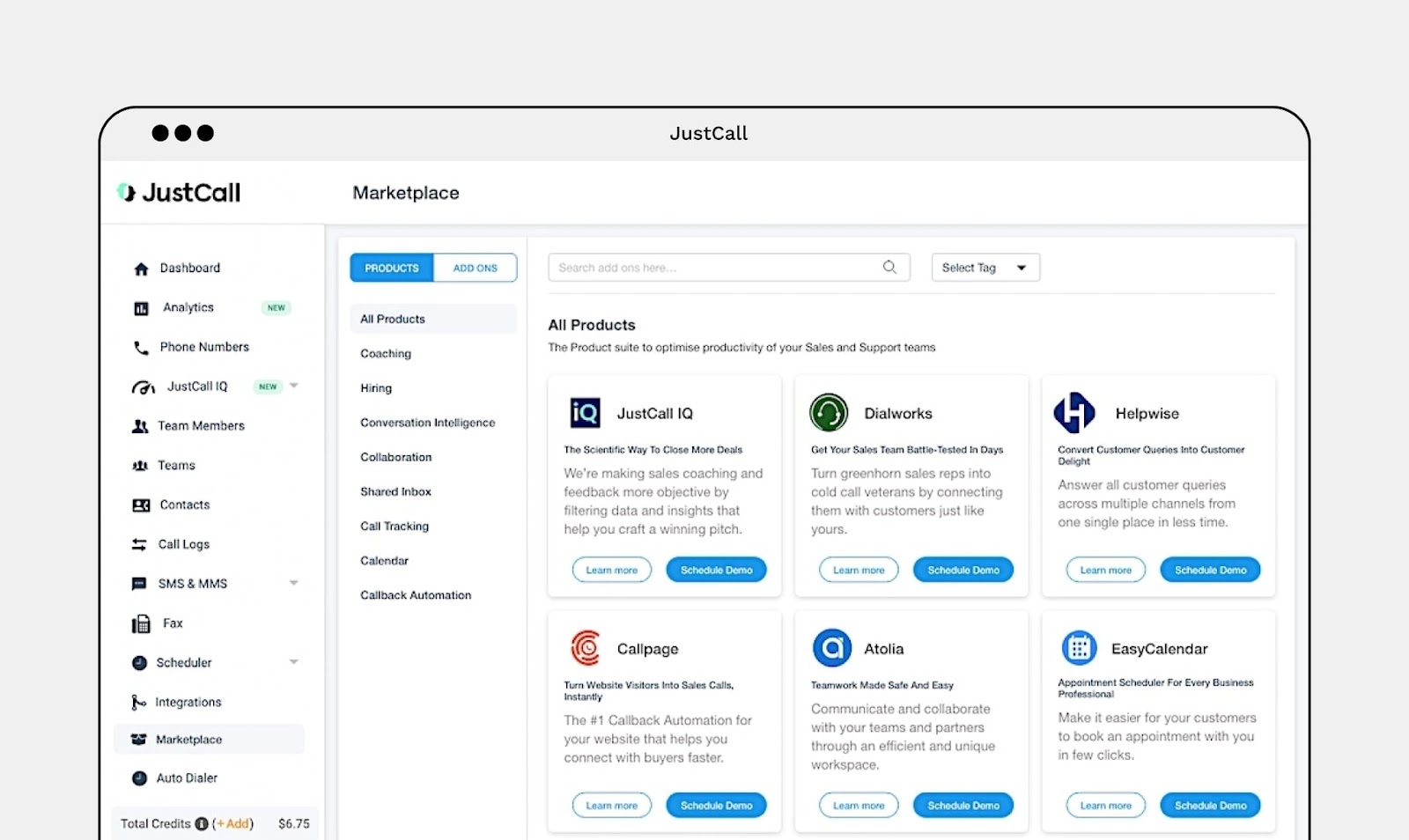1409x840 pixels.
Task: Click the Marketplace store icon in sidebar
Action: coord(138,740)
